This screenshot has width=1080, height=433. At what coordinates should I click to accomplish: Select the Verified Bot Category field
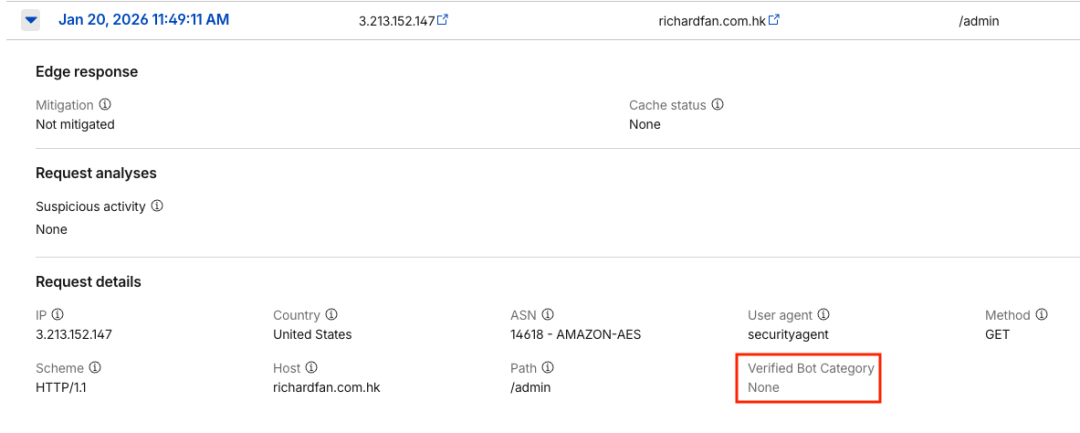point(810,378)
